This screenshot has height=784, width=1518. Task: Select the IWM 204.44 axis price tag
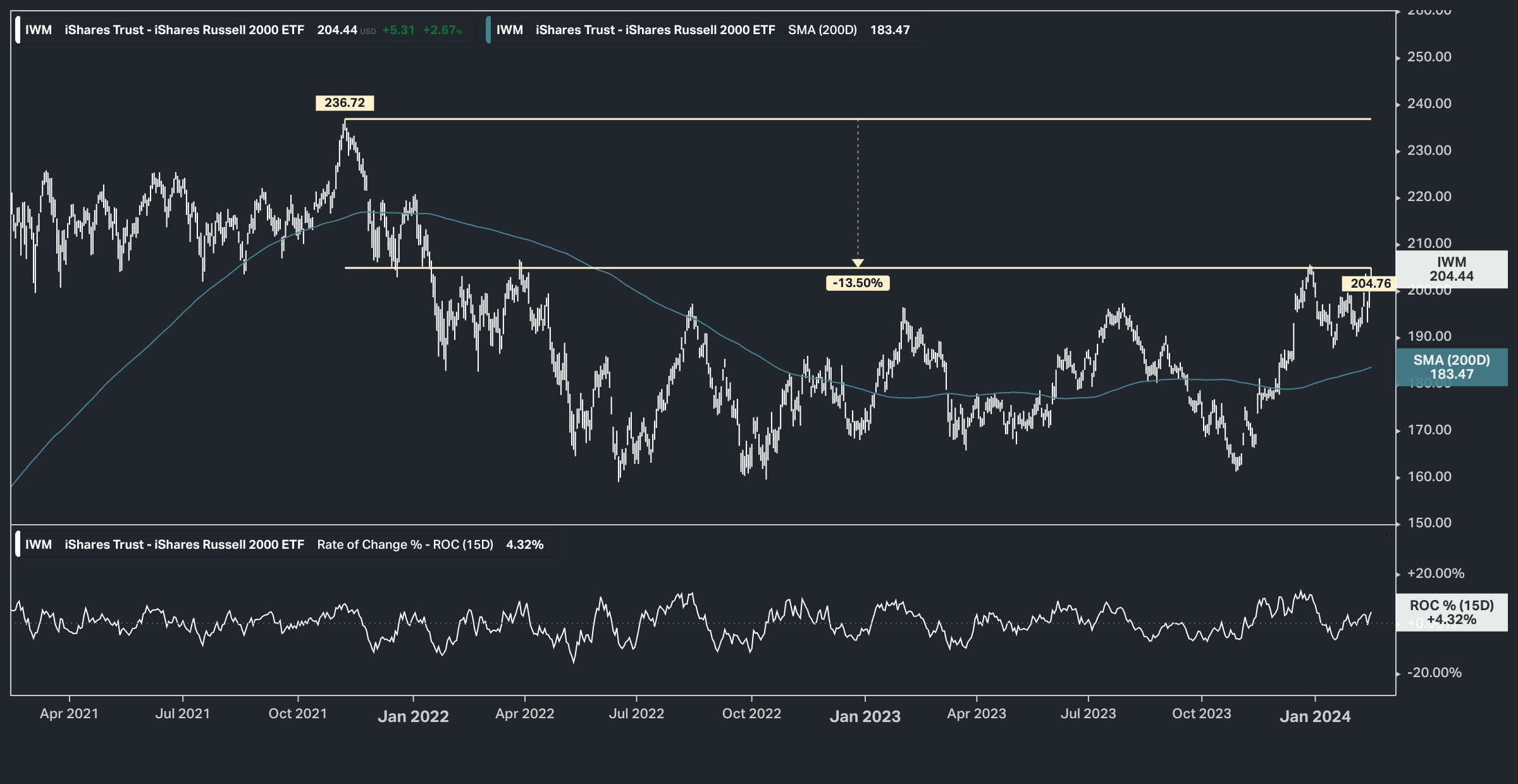[x=1452, y=269]
